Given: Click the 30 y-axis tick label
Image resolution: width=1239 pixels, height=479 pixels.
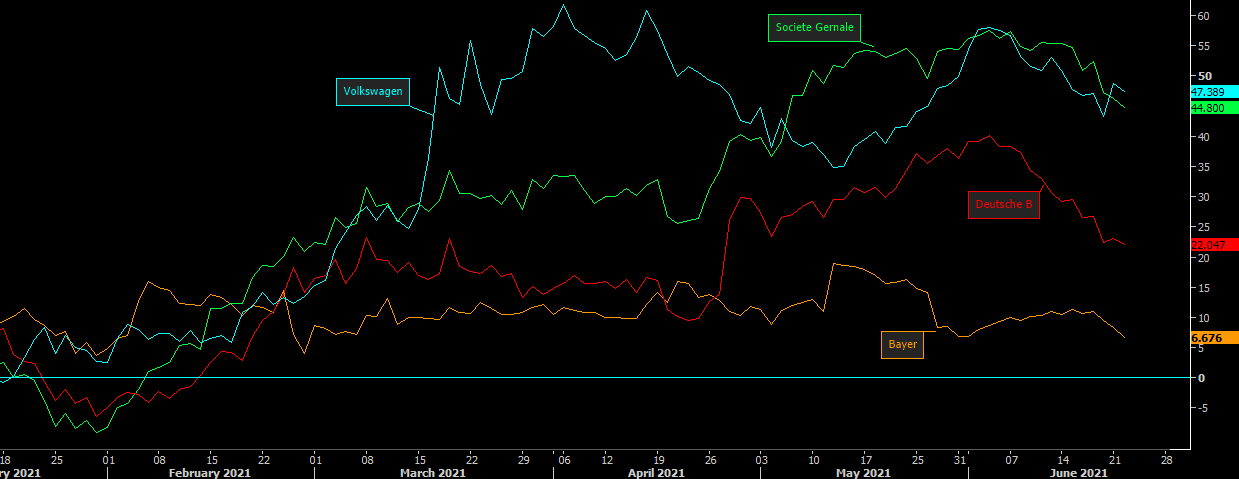Looking at the screenshot, I should (1204, 197).
